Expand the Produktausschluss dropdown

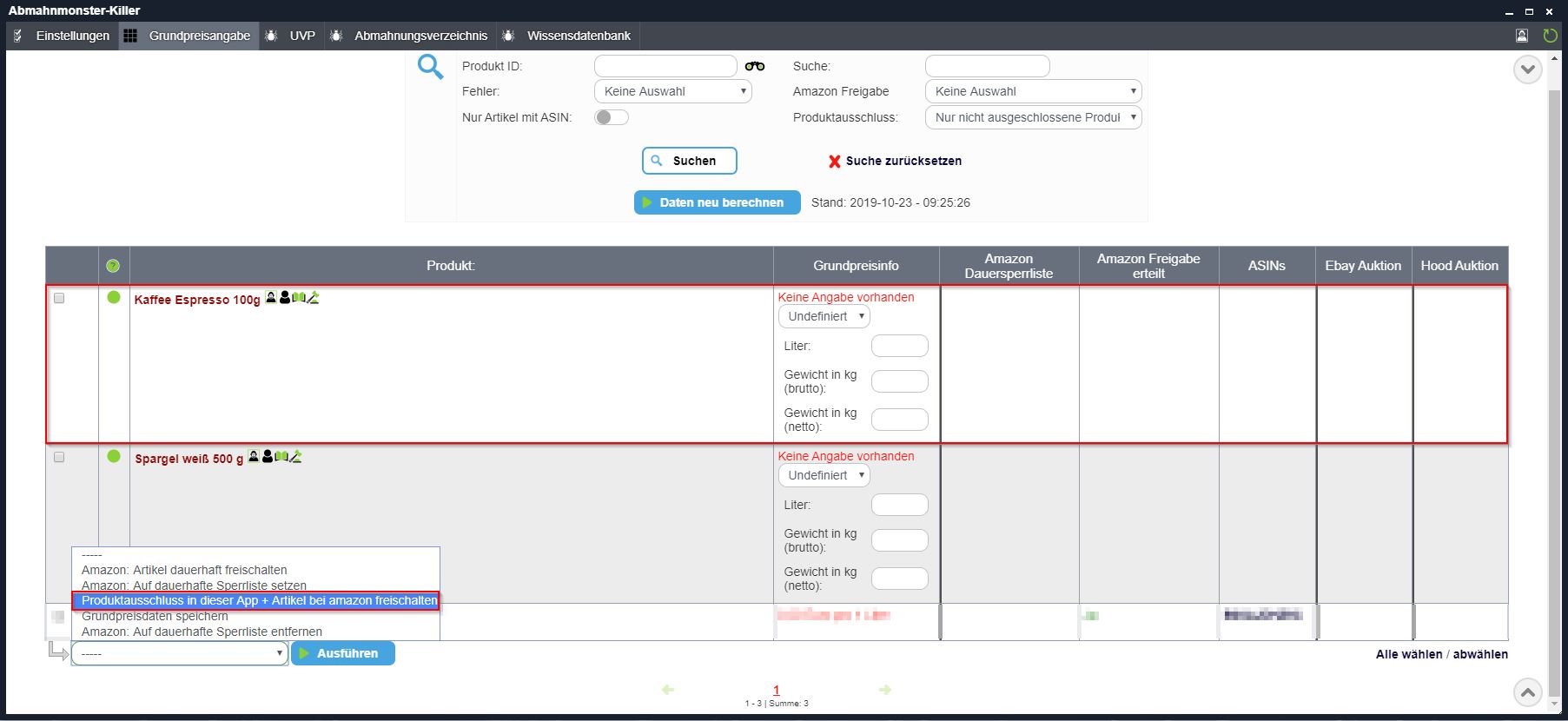tap(1033, 117)
